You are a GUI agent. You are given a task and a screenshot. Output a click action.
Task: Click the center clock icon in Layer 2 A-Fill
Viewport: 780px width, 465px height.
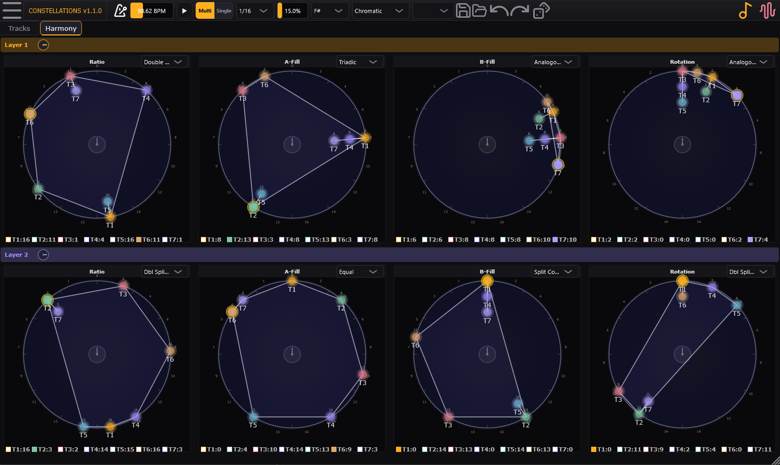click(292, 354)
